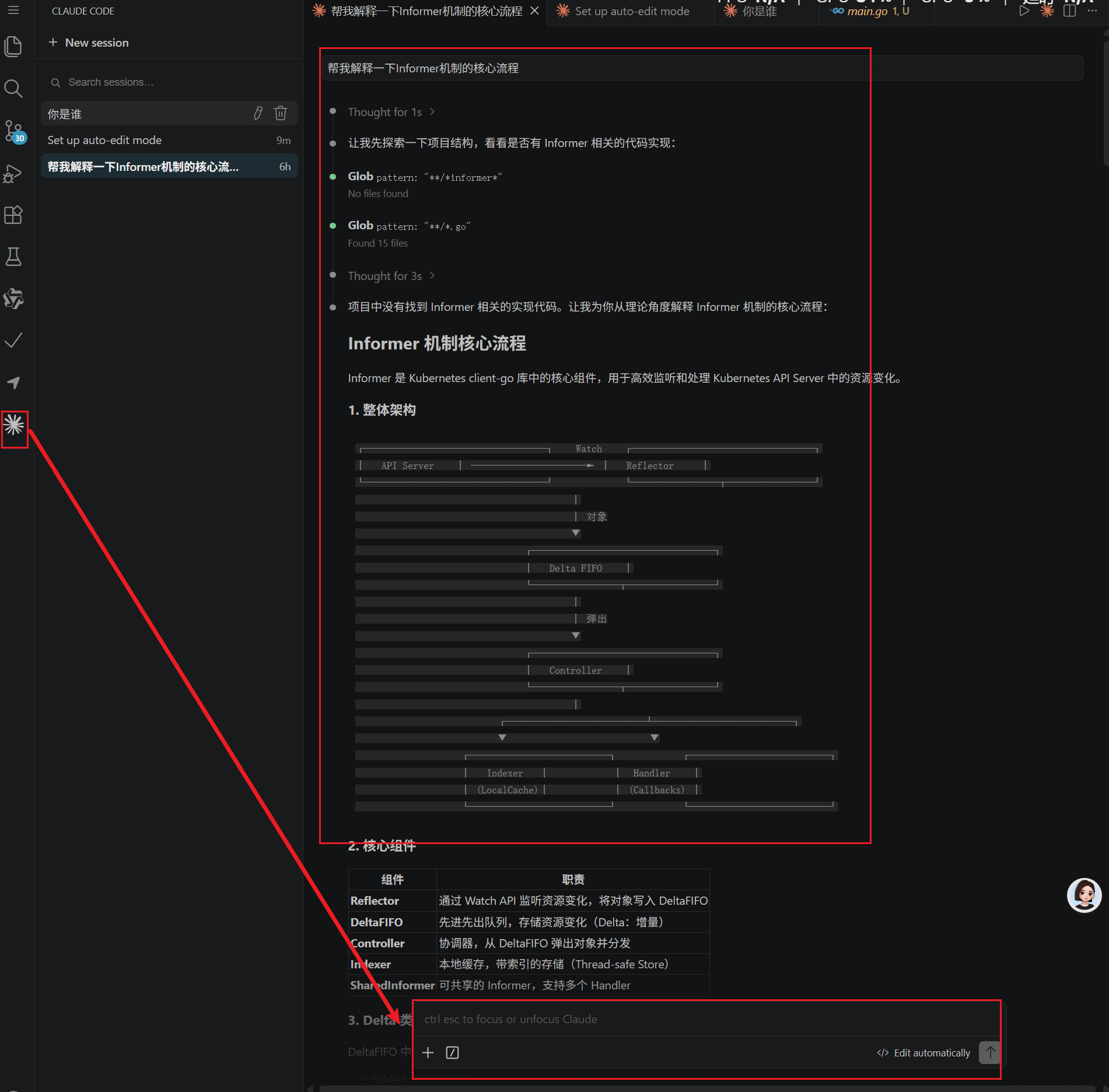
Task: Expand the Thought for 3s section
Action: point(391,276)
